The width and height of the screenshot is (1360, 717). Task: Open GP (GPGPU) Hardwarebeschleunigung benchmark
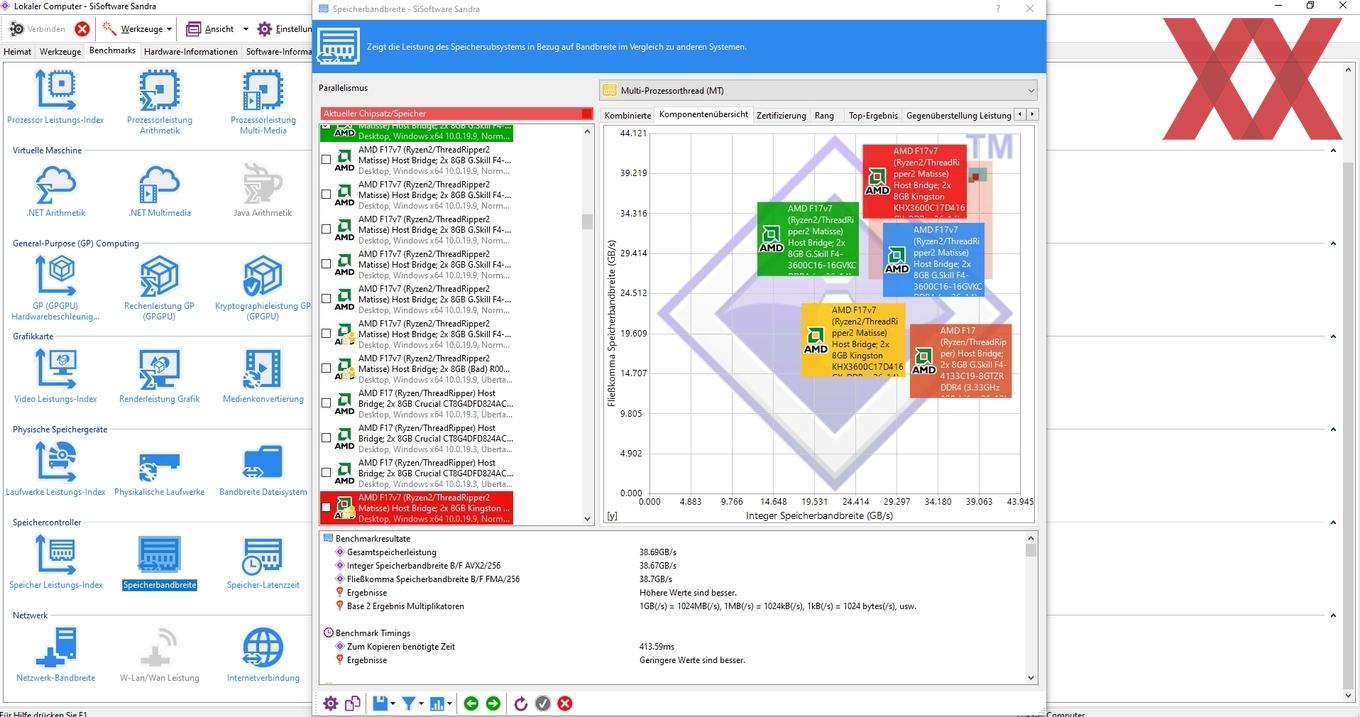click(55, 288)
